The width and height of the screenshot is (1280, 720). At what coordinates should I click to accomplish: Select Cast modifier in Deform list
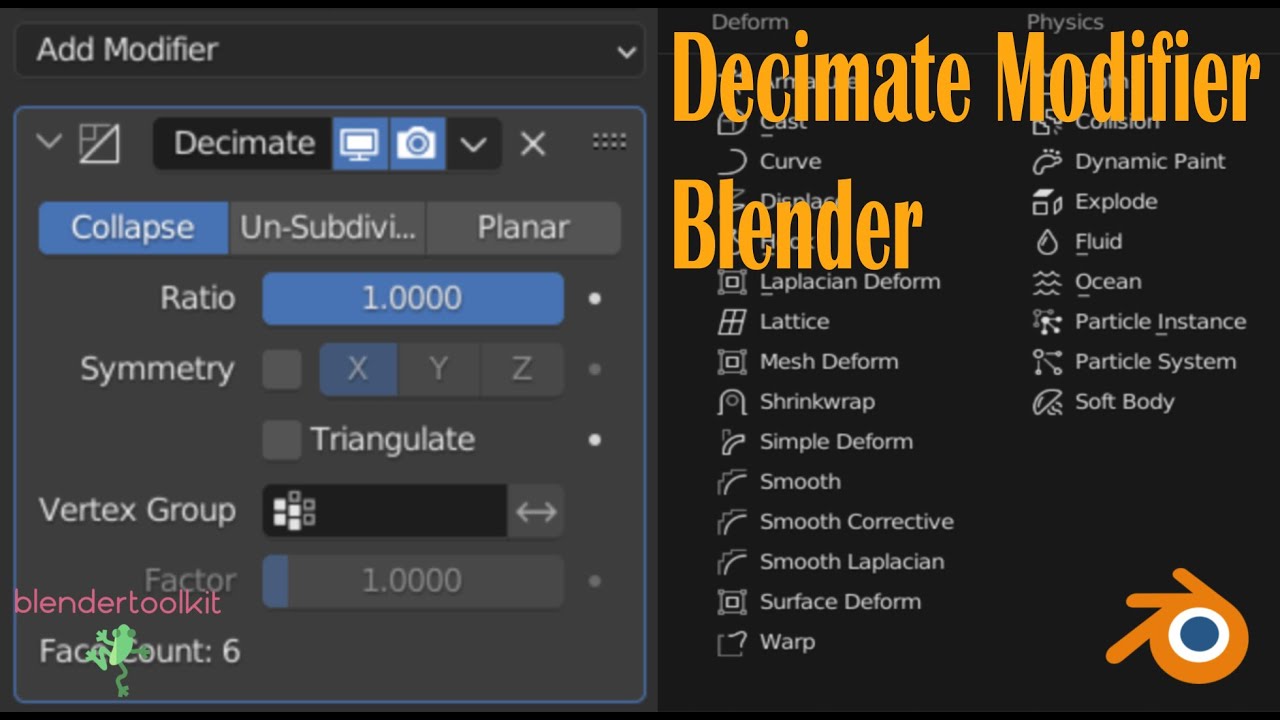pos(783,121)
